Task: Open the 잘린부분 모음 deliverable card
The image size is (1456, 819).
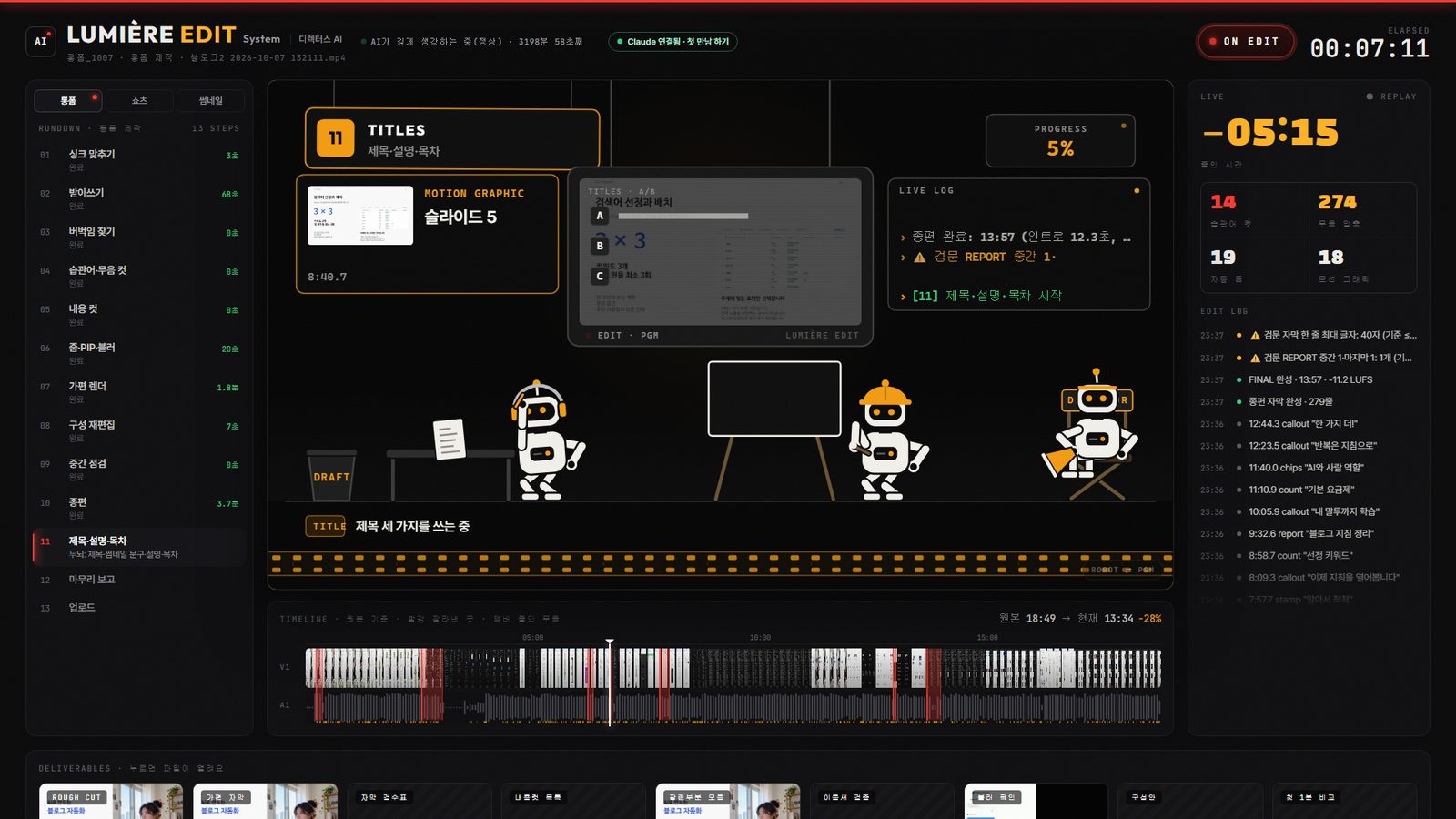Action: (x=728, y=801)
